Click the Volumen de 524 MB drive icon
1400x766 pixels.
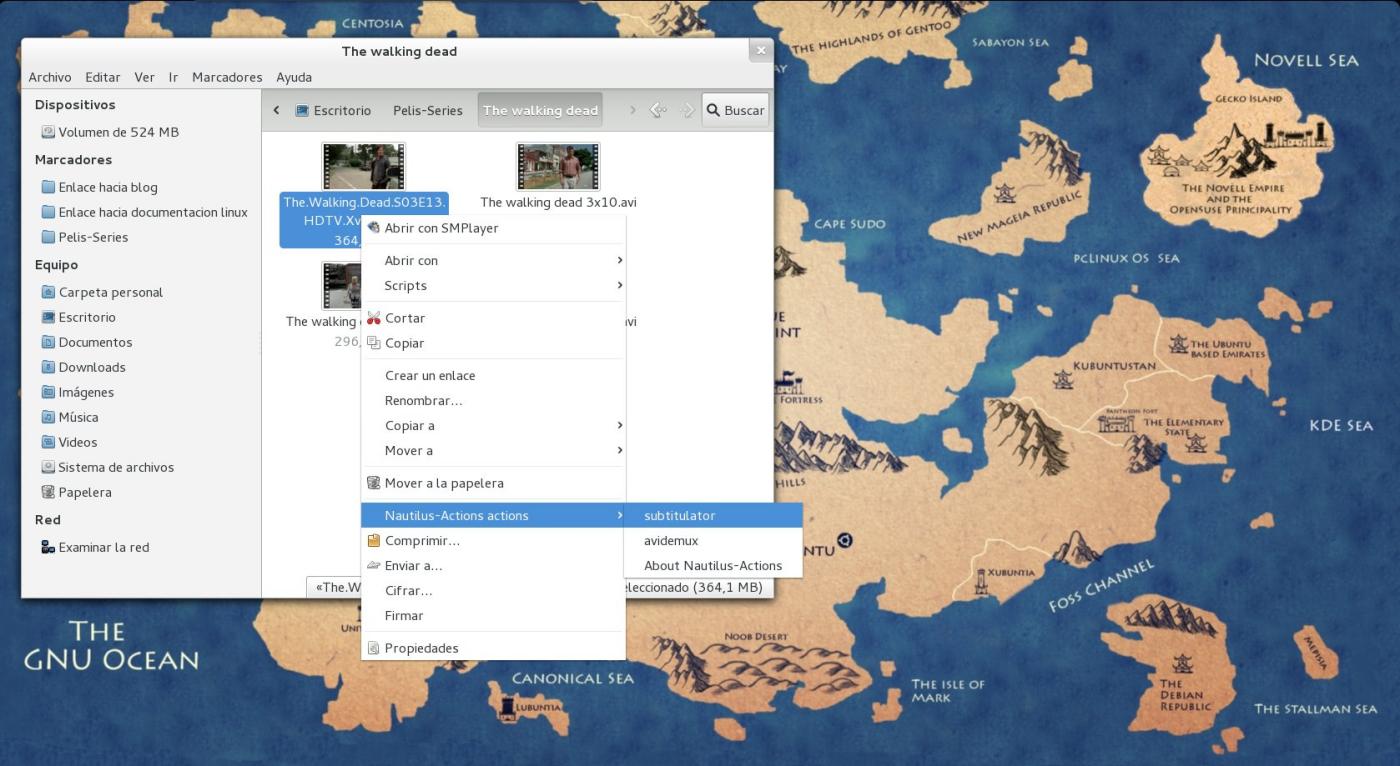pos(48,132)
